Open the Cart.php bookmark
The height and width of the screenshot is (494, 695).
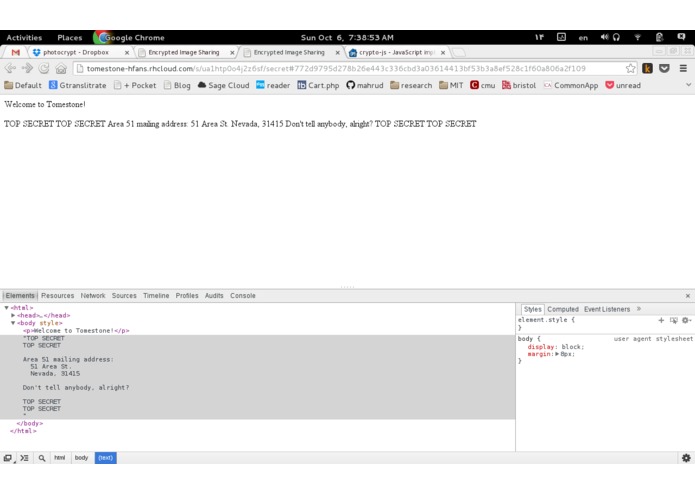(x=318, y=85)
